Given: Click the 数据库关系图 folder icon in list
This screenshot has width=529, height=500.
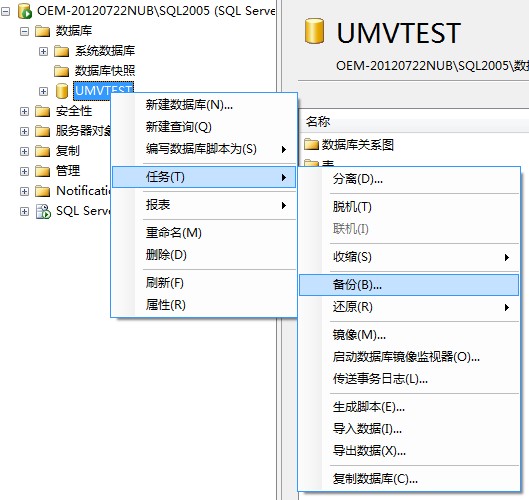Looking at the screenshot, I should 311,145.
